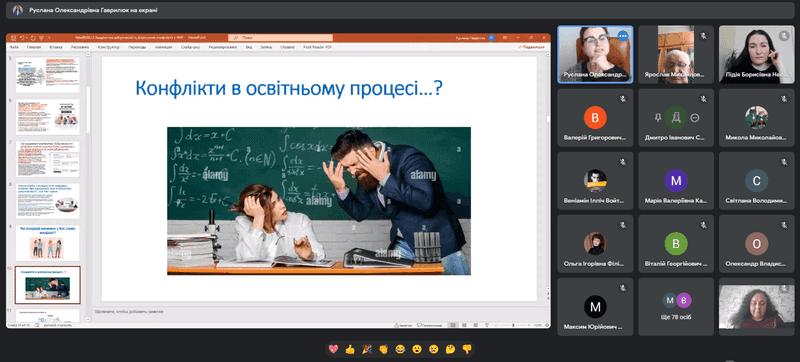Open the 'Ще 78 осіб' participants tile
Viewport: 800px width, 362px height.
click(676, 306)
